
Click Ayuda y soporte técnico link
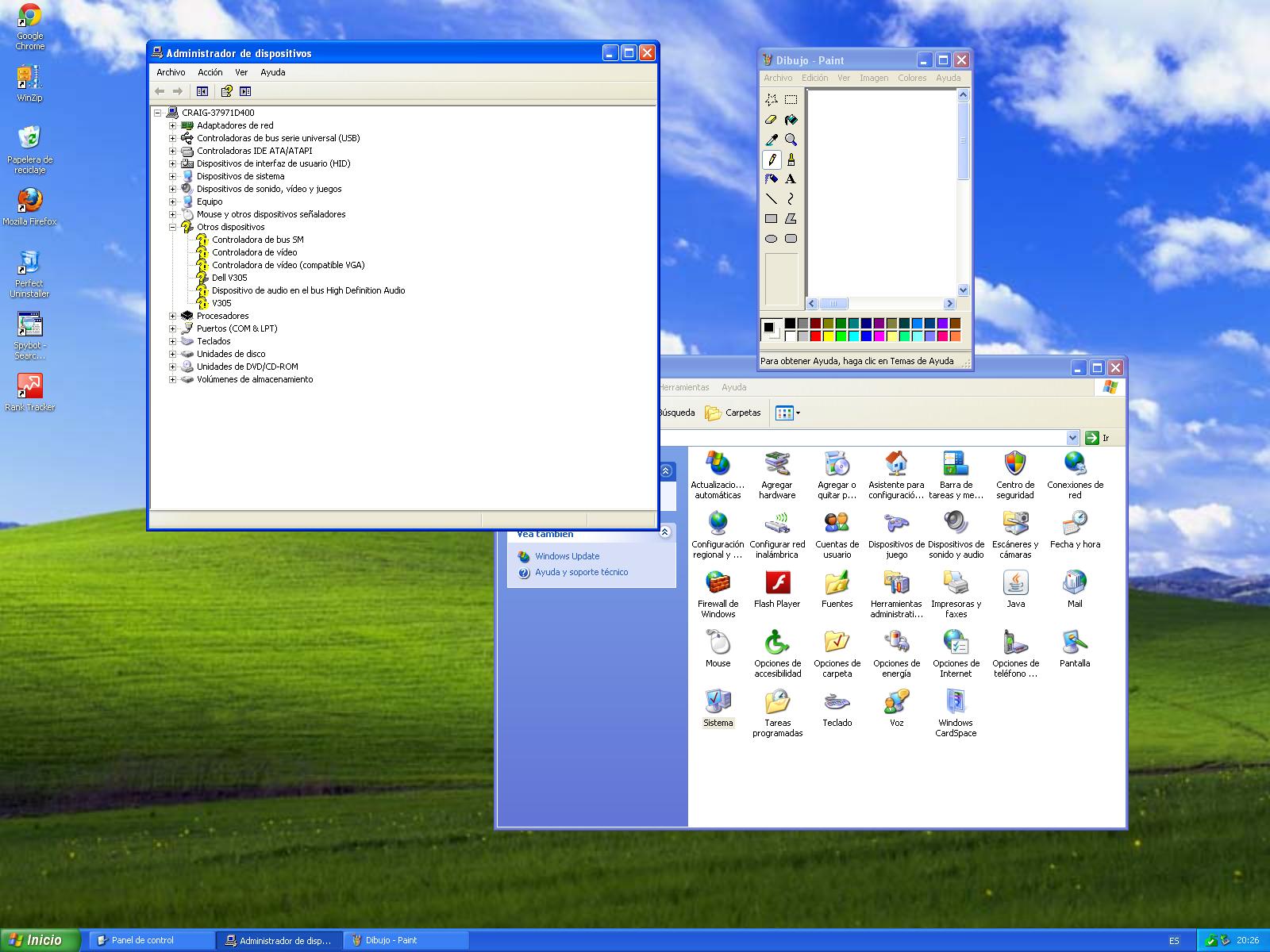click(x=581, y=572)
